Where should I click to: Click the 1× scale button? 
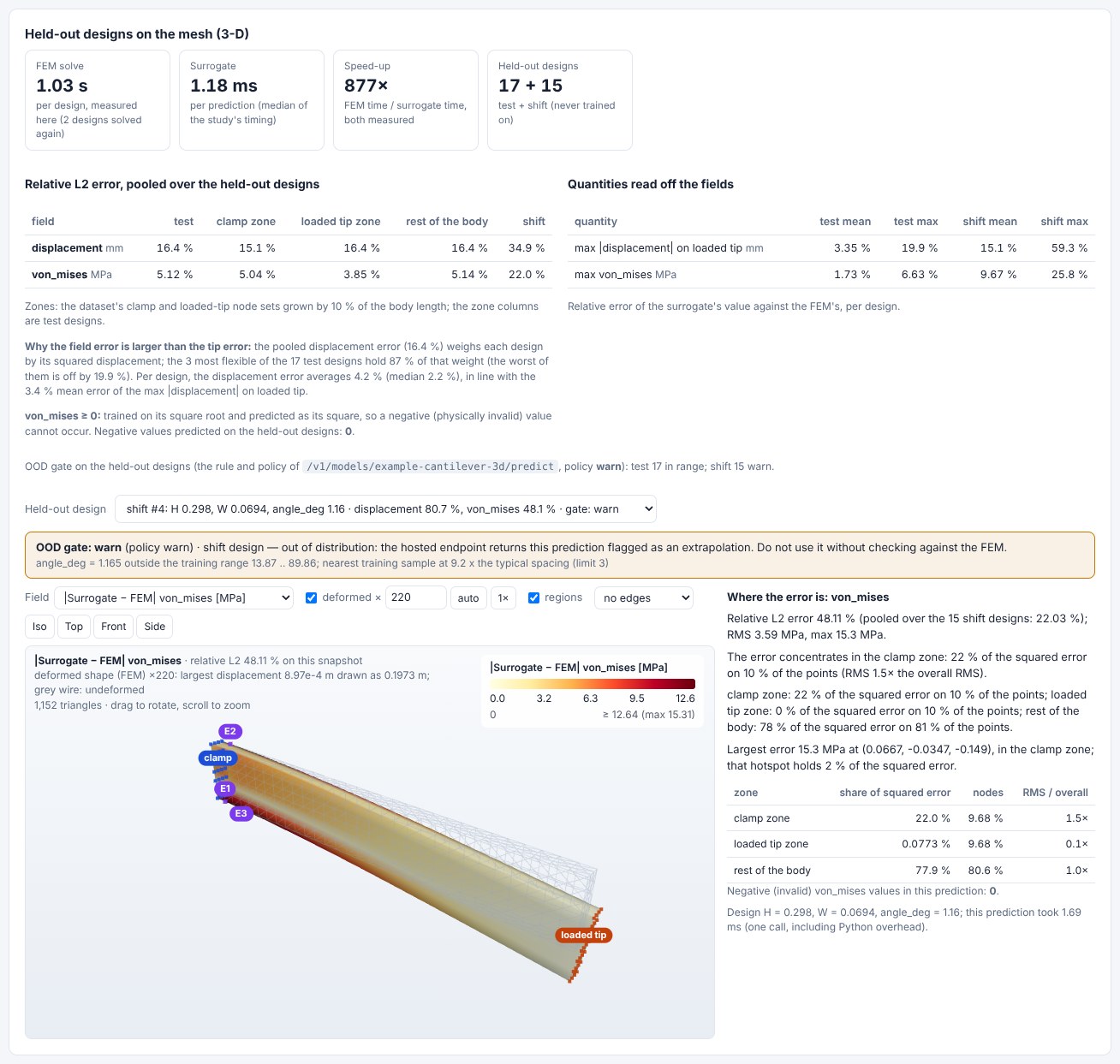(x=503, y=597)
